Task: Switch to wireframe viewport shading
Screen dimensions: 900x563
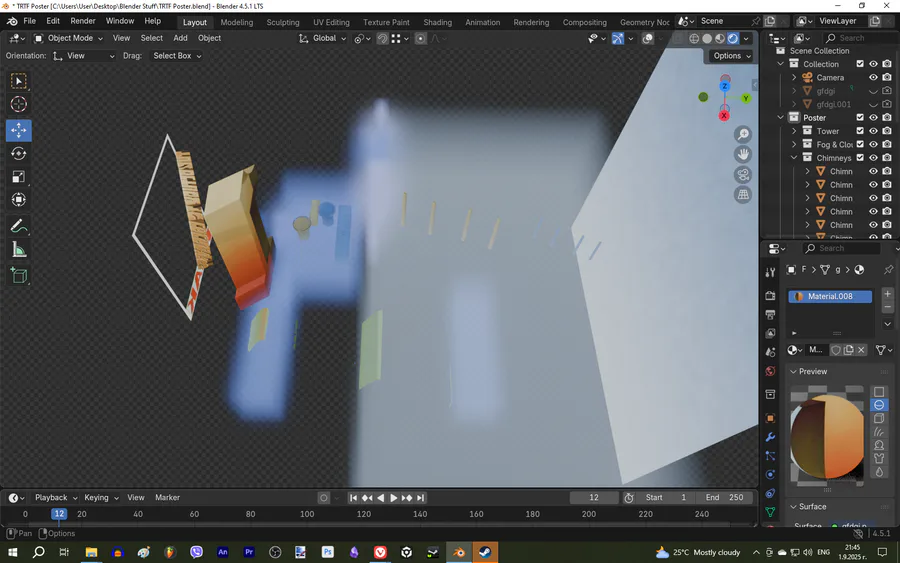Action: (694, 38)
